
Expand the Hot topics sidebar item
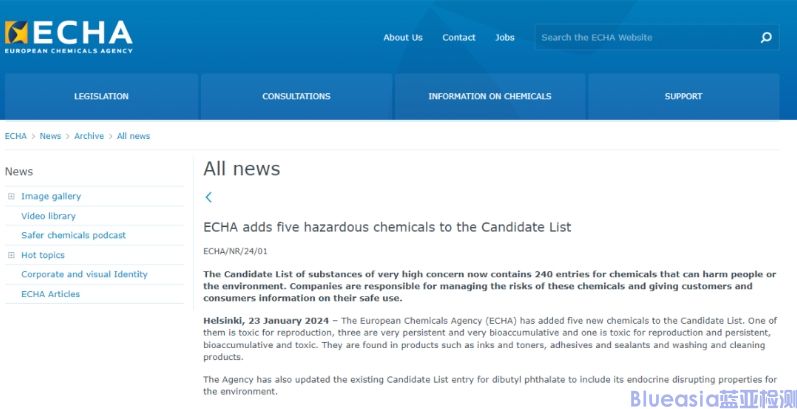(x=11, y=255)
